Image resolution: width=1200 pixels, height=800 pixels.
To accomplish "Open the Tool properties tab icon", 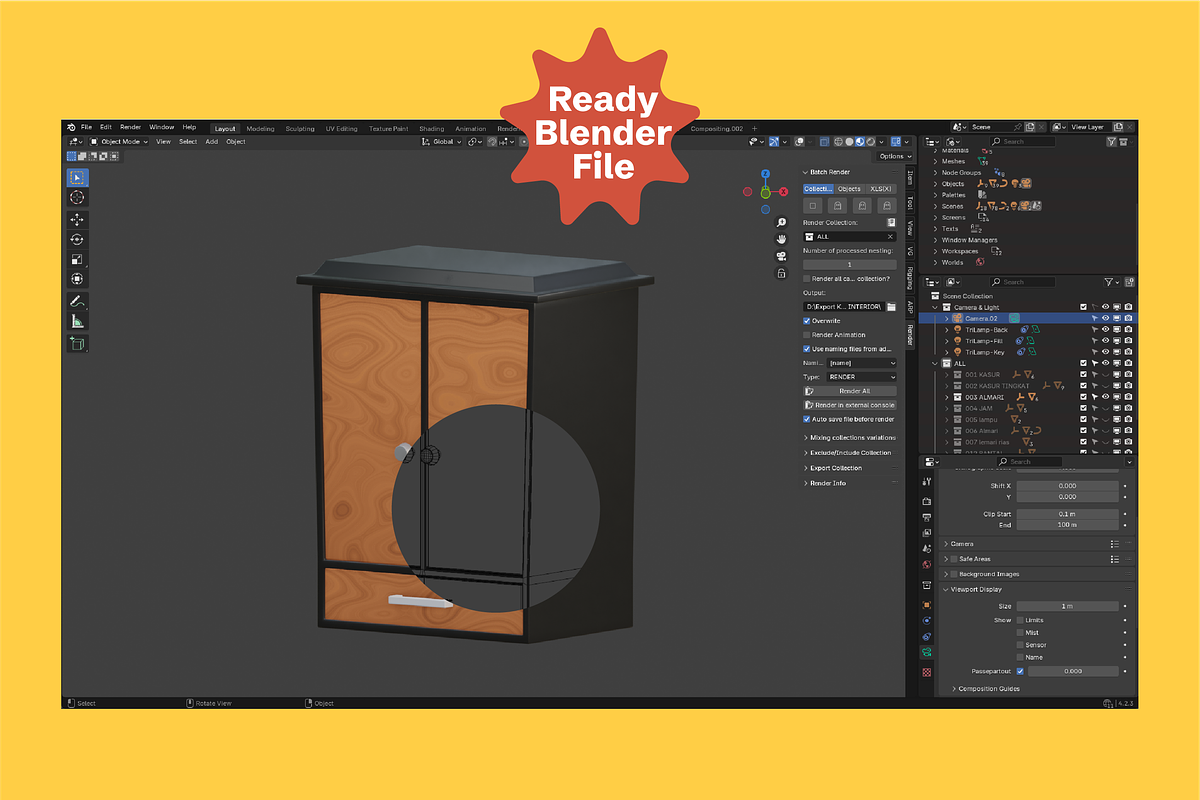I will click(927, 482).
